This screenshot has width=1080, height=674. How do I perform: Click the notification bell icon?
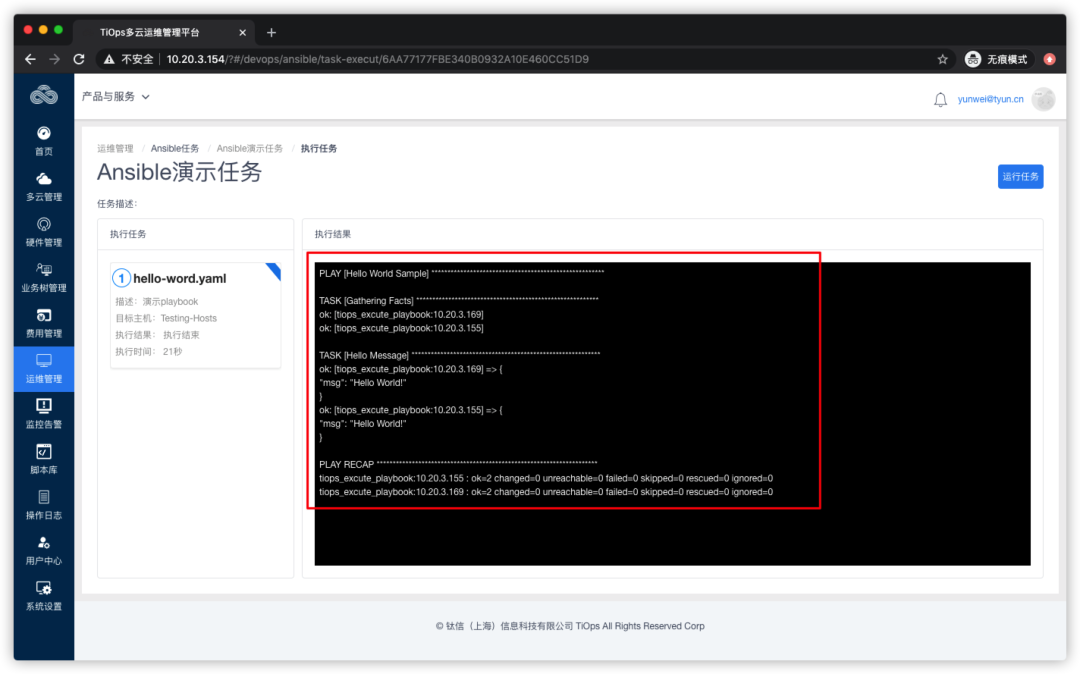pos(939,99)
